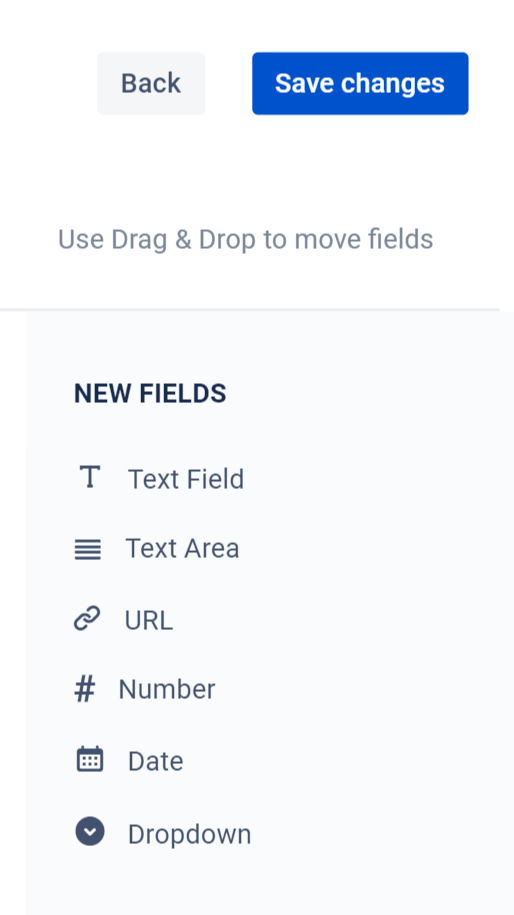Screen dimensions: 514x915
Task: Choose the URL field type label
Action: [149, 620]
